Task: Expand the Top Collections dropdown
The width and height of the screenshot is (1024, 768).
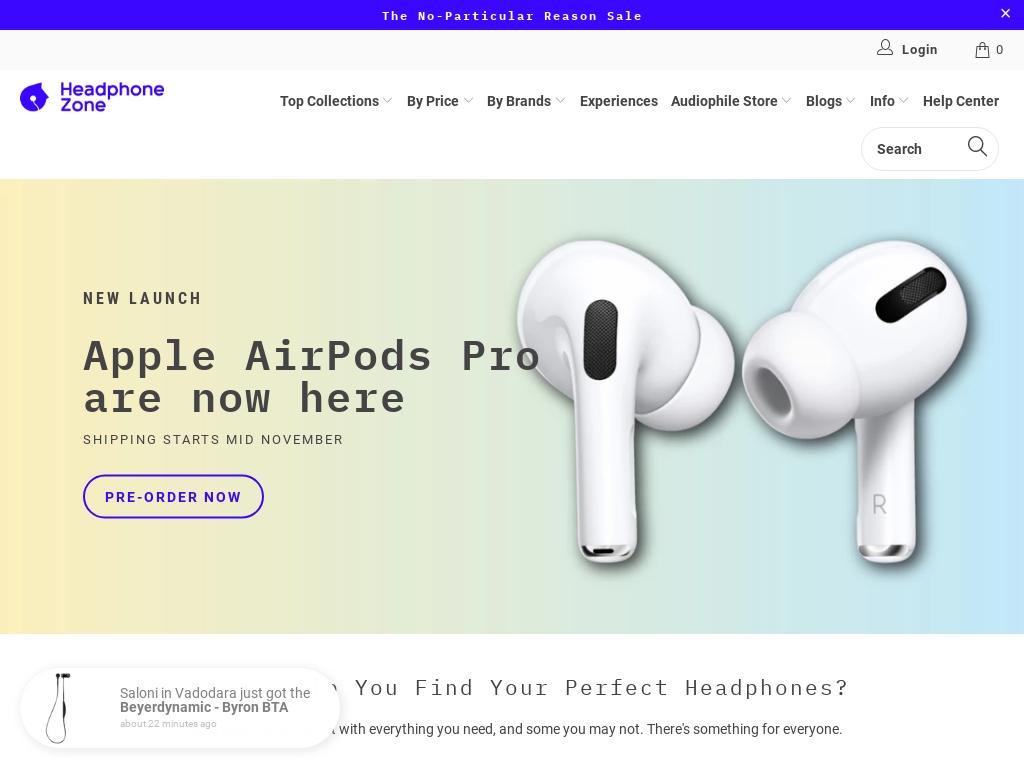Action: (336, 101)
